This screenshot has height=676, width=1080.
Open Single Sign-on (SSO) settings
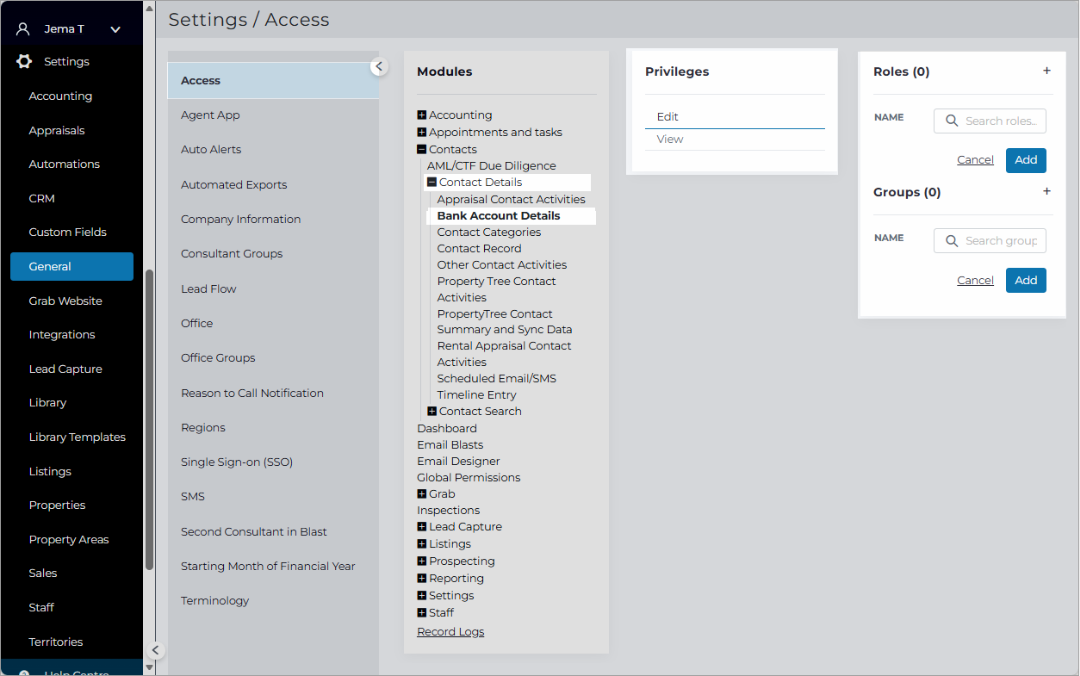(236, 462)
